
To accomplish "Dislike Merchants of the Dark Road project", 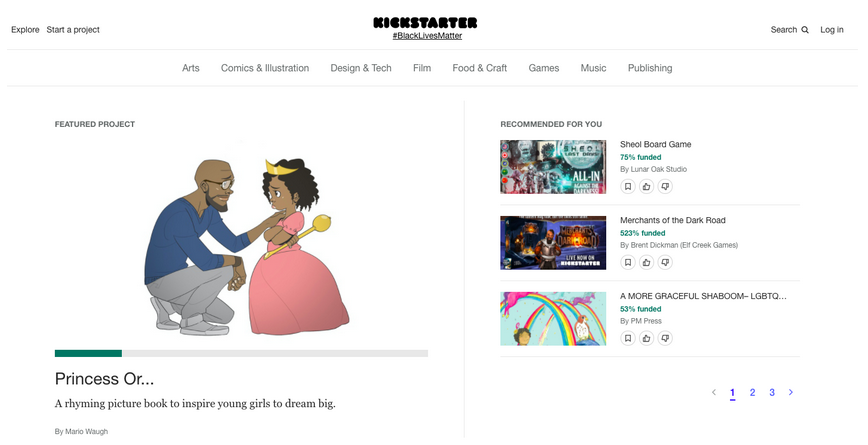I will 665,262.
